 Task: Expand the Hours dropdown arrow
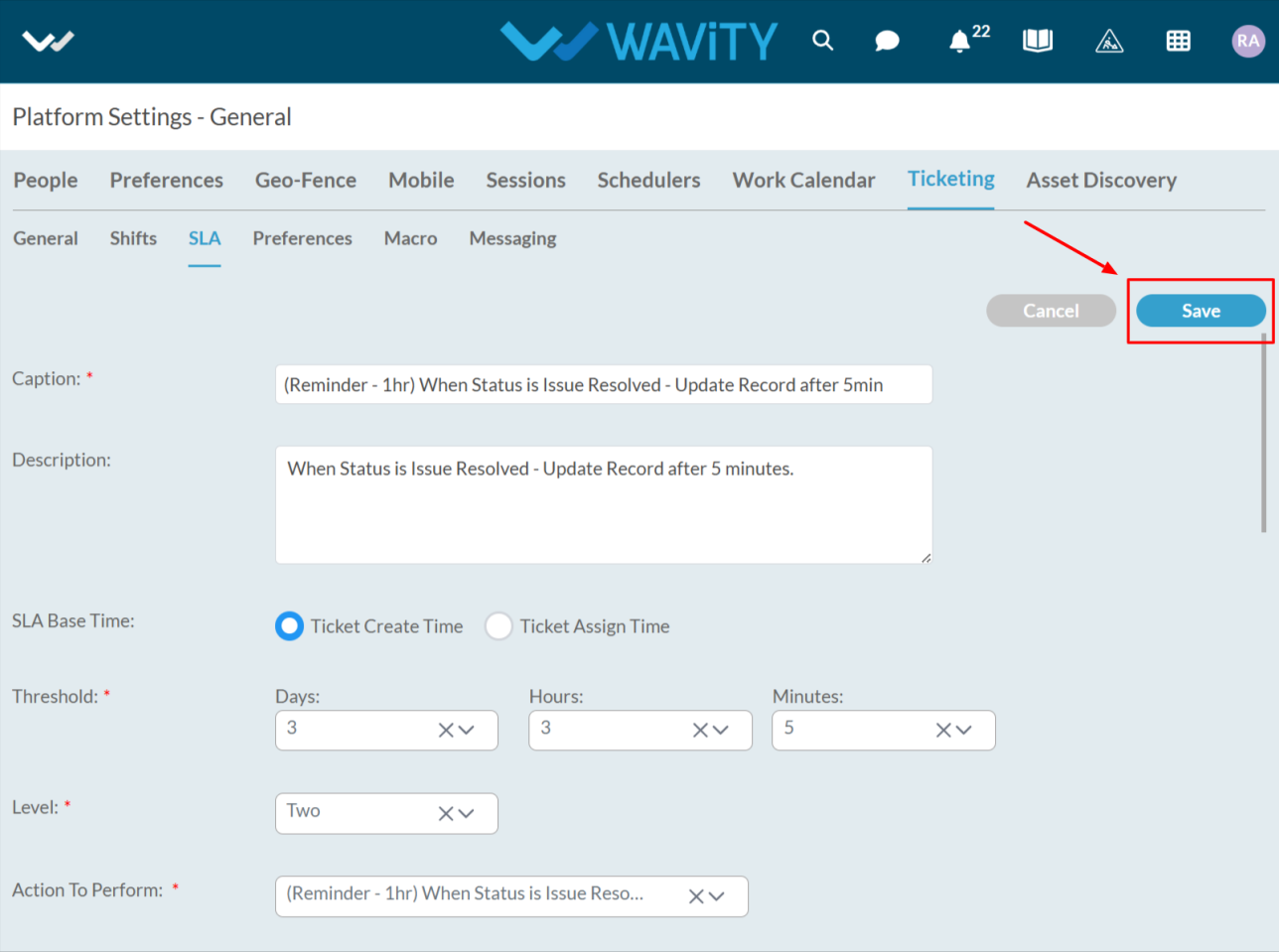[720, 730]
